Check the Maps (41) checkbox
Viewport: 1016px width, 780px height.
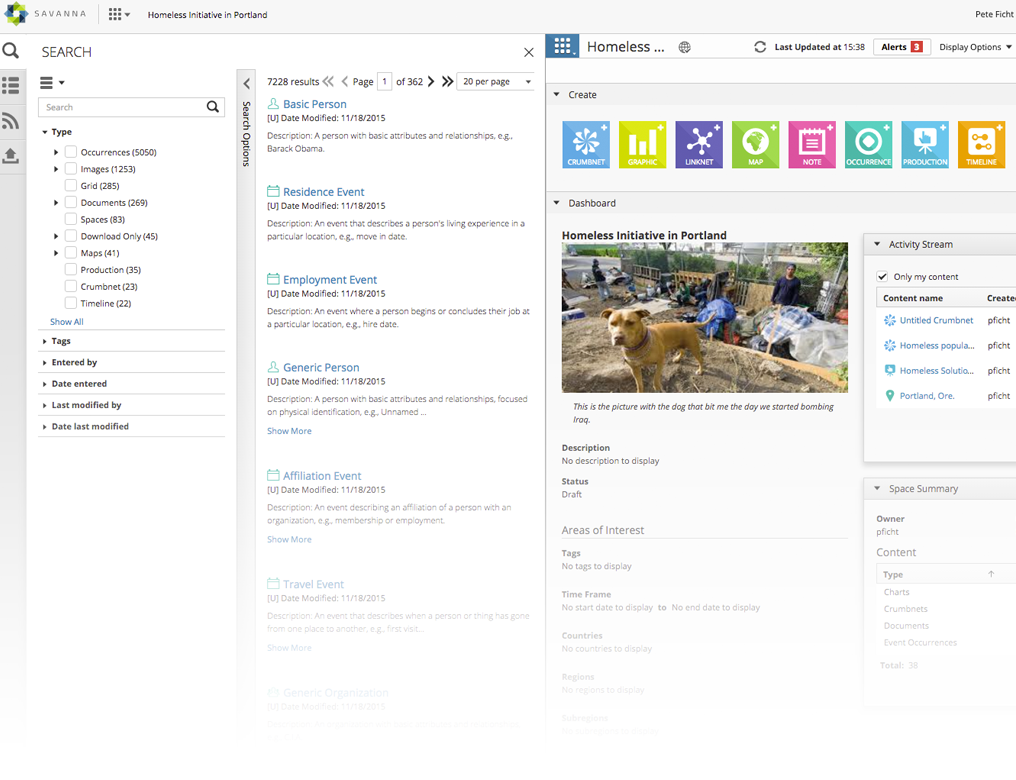[71, 253]
